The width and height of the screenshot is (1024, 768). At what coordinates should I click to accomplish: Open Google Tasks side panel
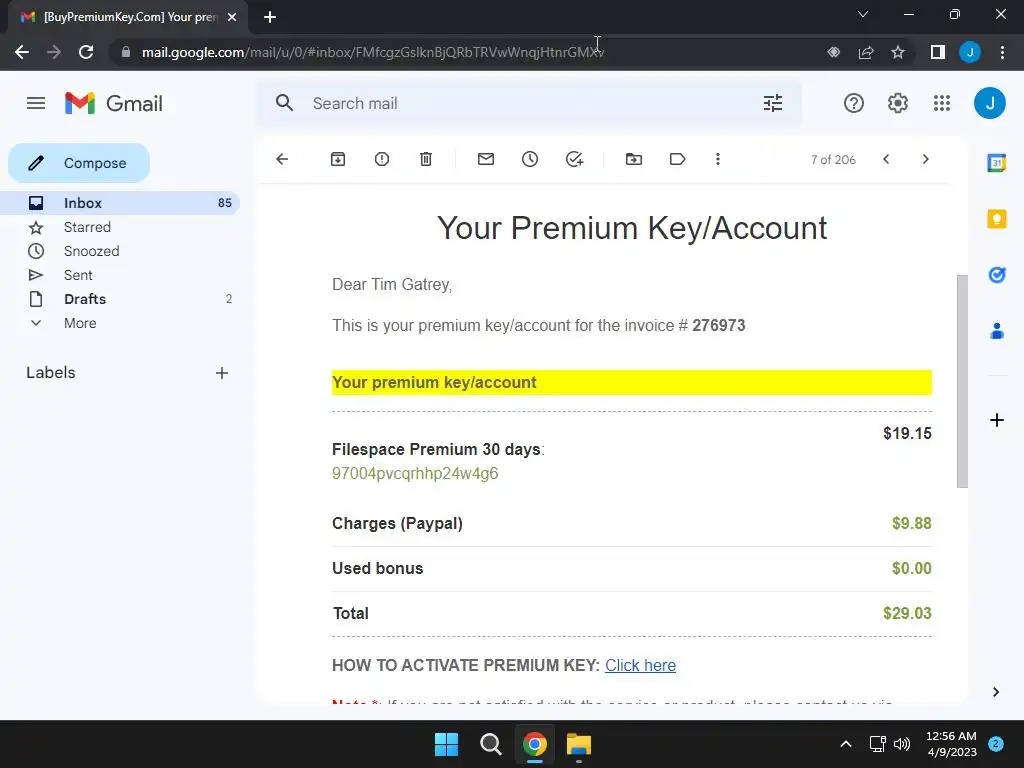tap(997, 275)
